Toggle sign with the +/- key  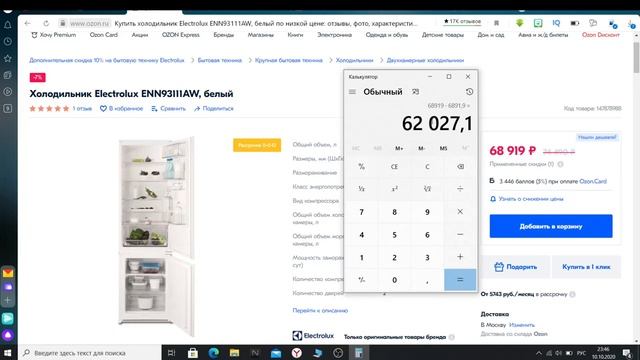(x=361, y=280)
